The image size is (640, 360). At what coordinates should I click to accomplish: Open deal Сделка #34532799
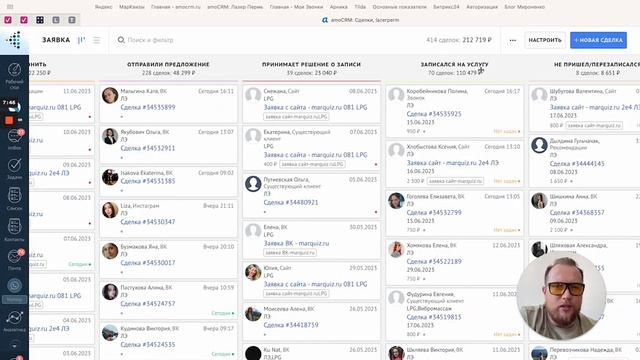434,213
